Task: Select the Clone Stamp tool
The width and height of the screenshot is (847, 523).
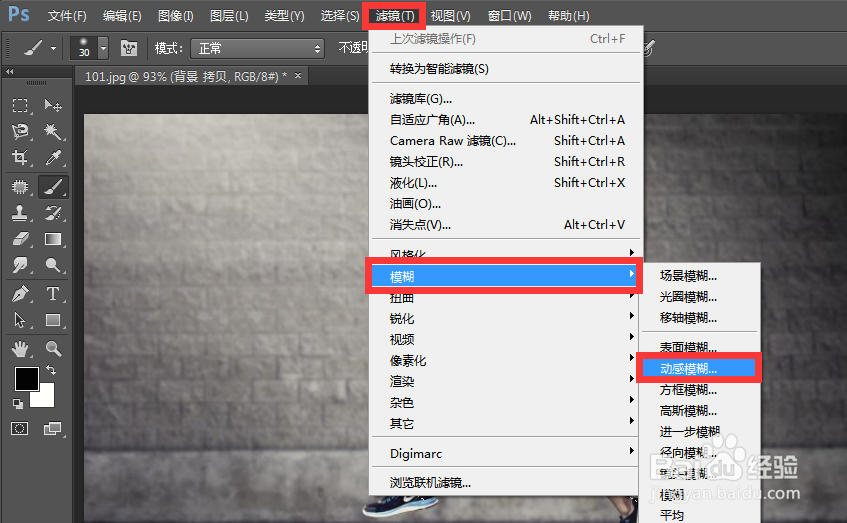Action: tap(20, 213)
